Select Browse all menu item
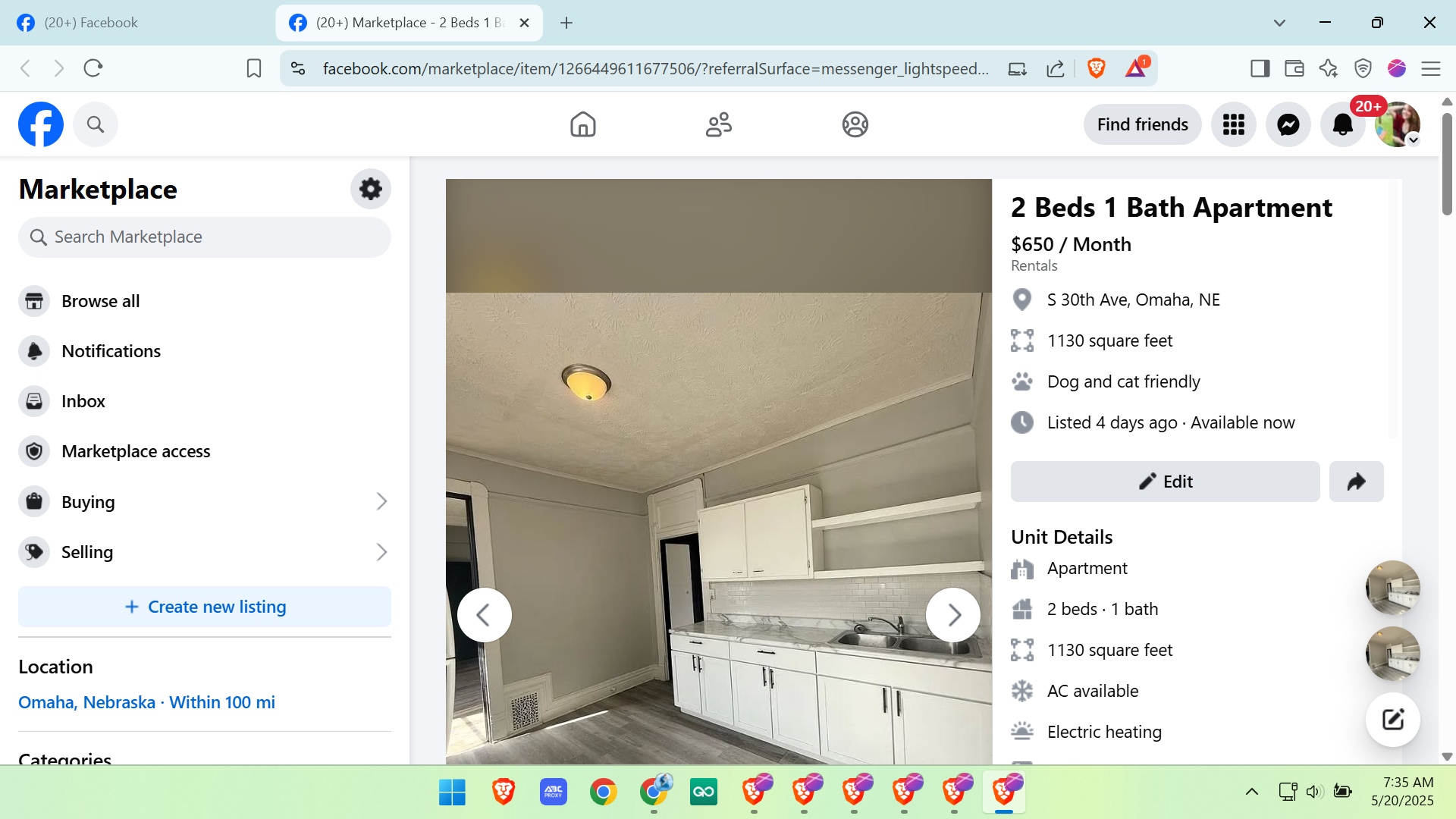 100,301
